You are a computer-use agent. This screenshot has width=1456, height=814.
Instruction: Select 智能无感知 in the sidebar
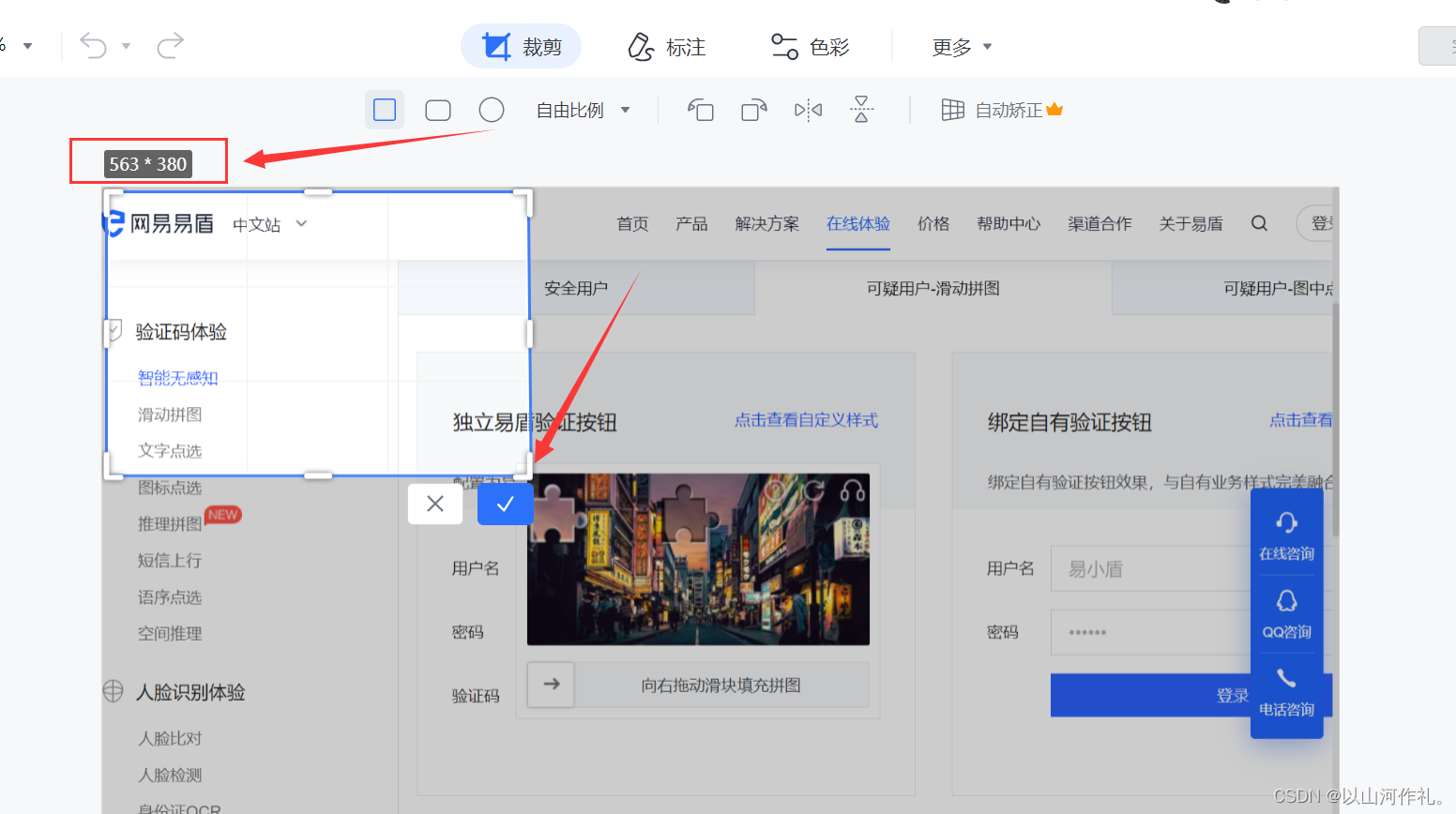177,378
